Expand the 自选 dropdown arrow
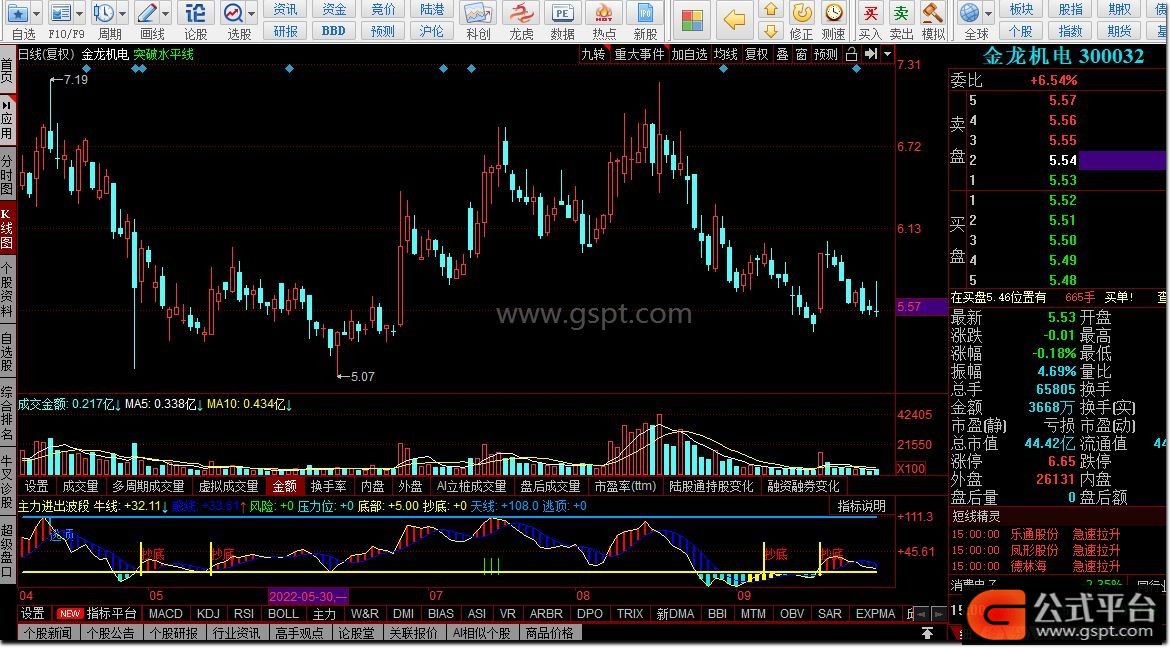The image size is (1172, 648). [37, 13]
